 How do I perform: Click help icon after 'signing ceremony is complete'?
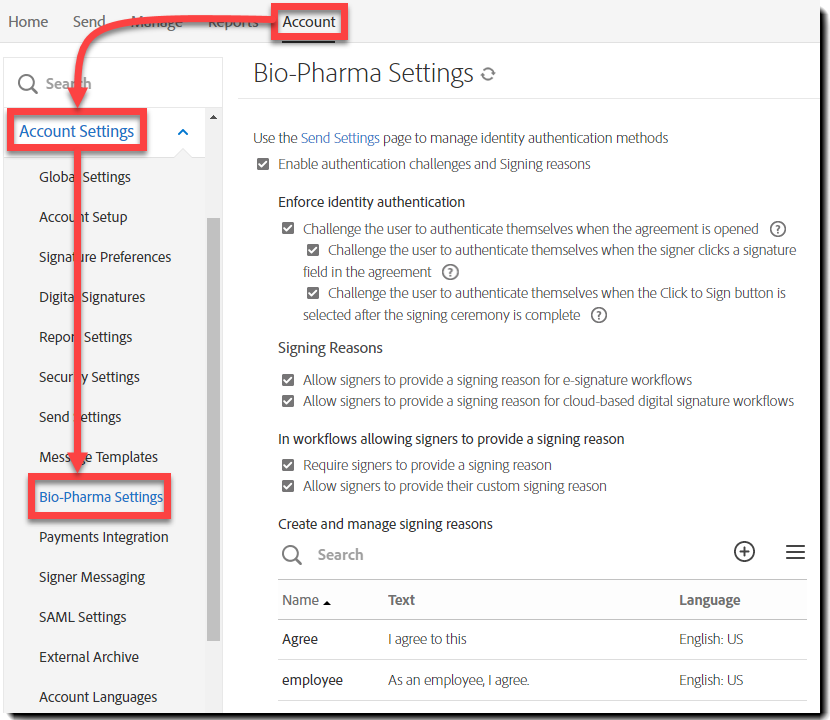pos(598,315)
